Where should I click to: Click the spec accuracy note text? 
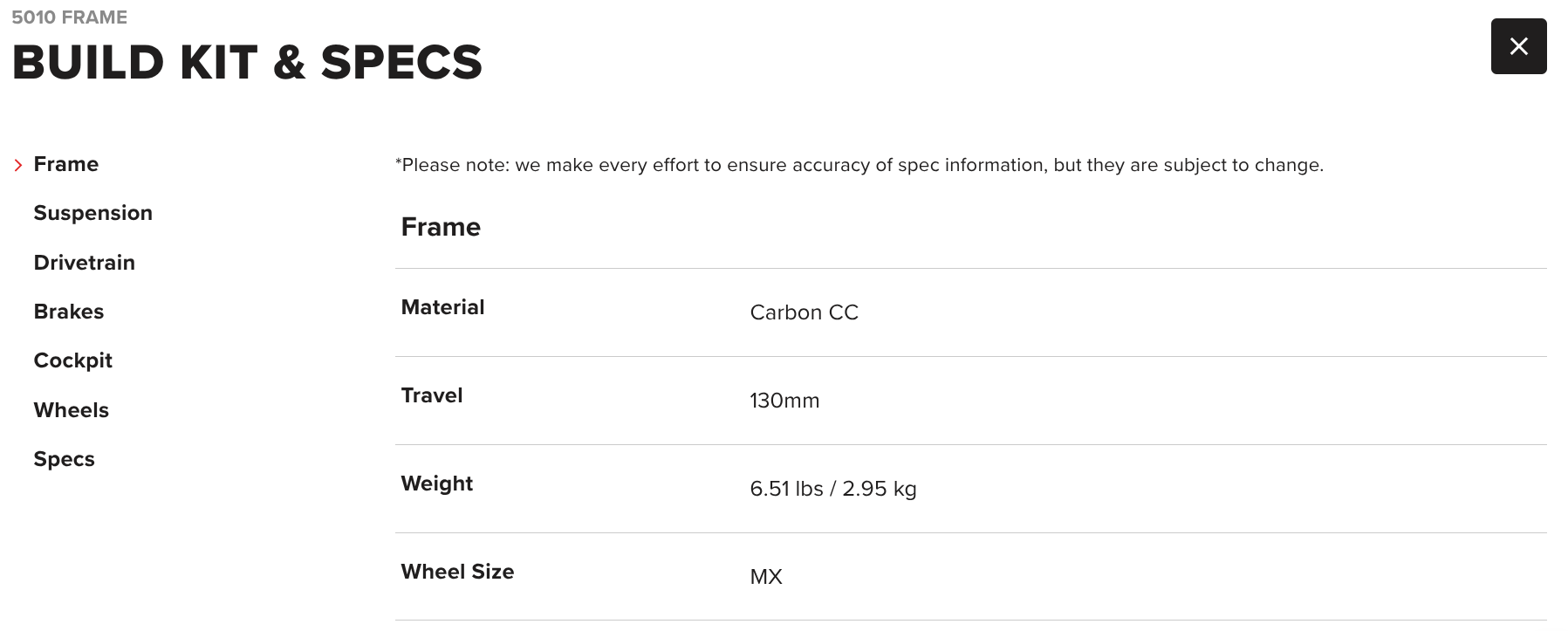coord(859,165)
